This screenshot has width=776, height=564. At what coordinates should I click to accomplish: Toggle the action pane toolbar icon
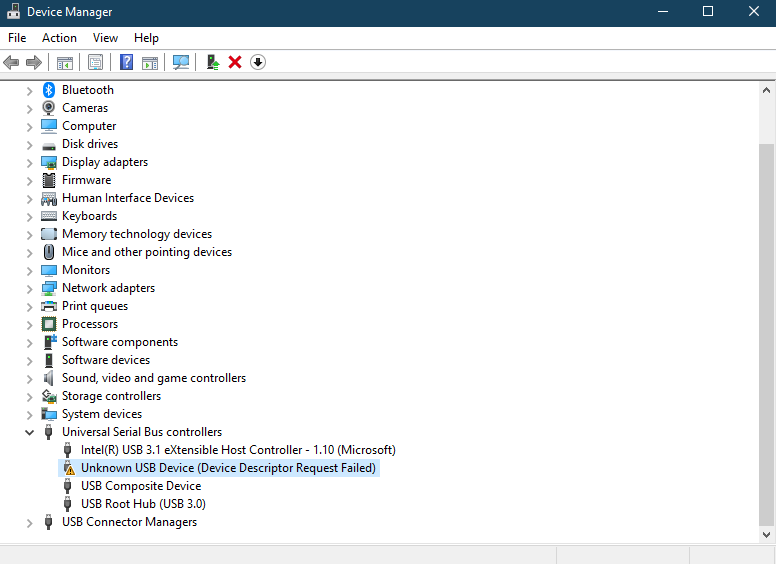(x=150, y=62)
